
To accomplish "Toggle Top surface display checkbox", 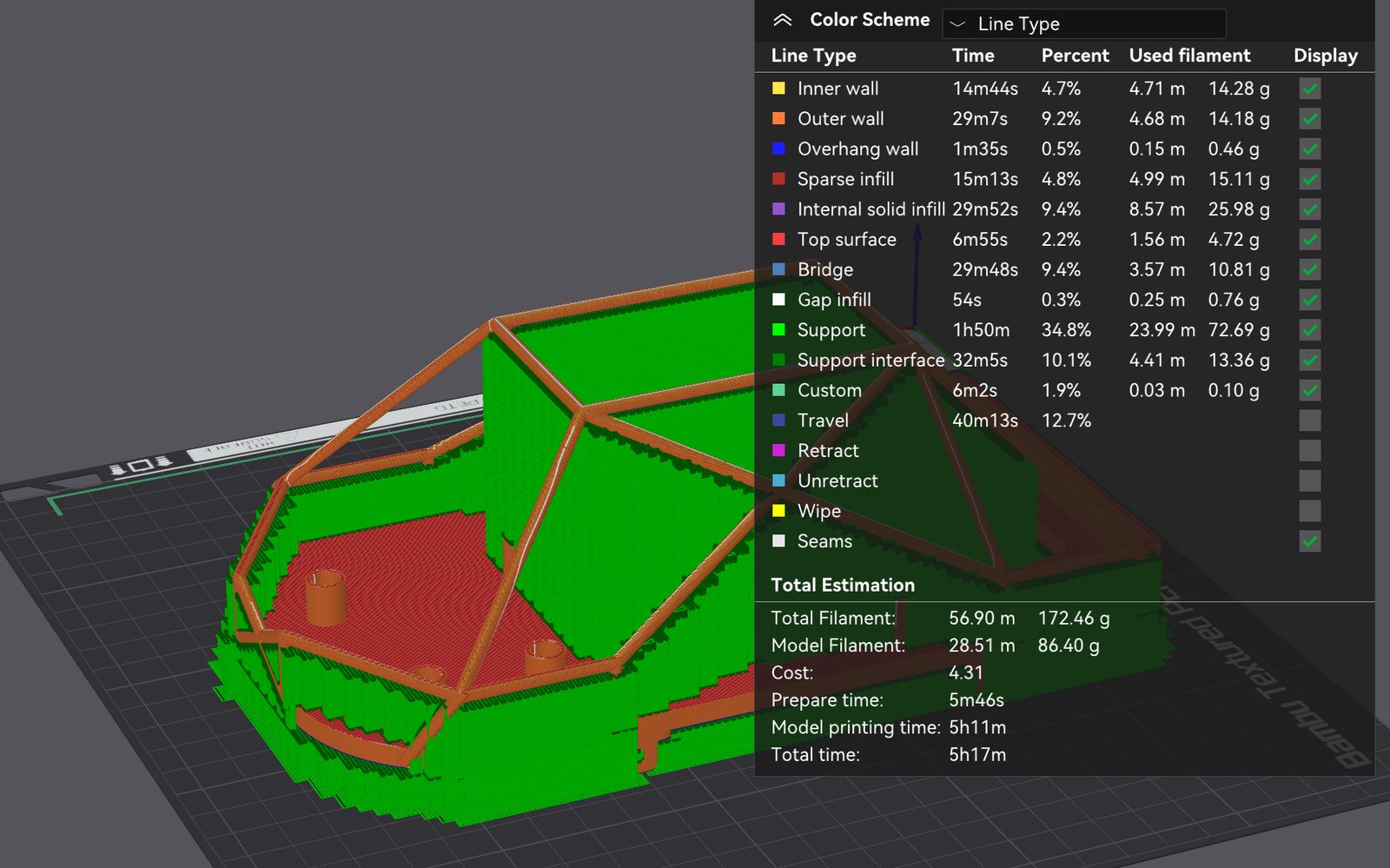I will pyautogui.click(x=1310, y=240).
